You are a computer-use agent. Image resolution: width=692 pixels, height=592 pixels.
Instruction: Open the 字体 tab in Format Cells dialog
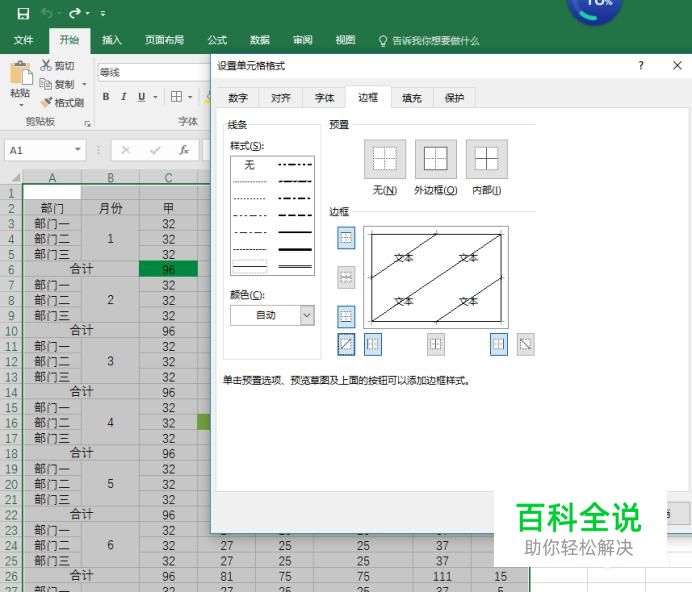pyautogui.click(x=324, y=98)
